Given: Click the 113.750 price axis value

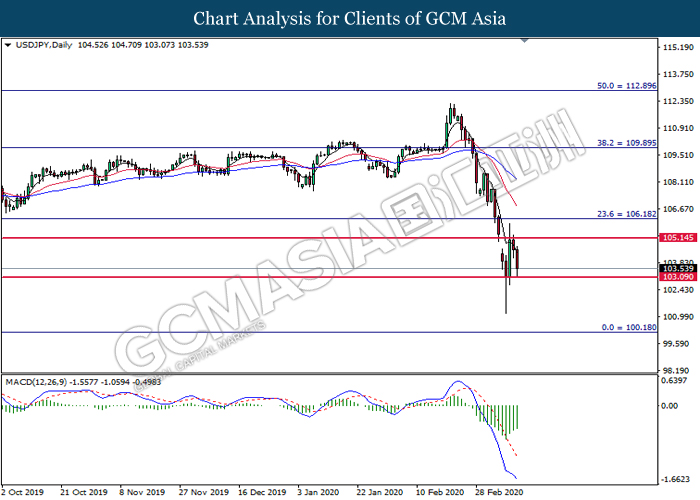Looking at the screenshot, I should coord(679,75).
